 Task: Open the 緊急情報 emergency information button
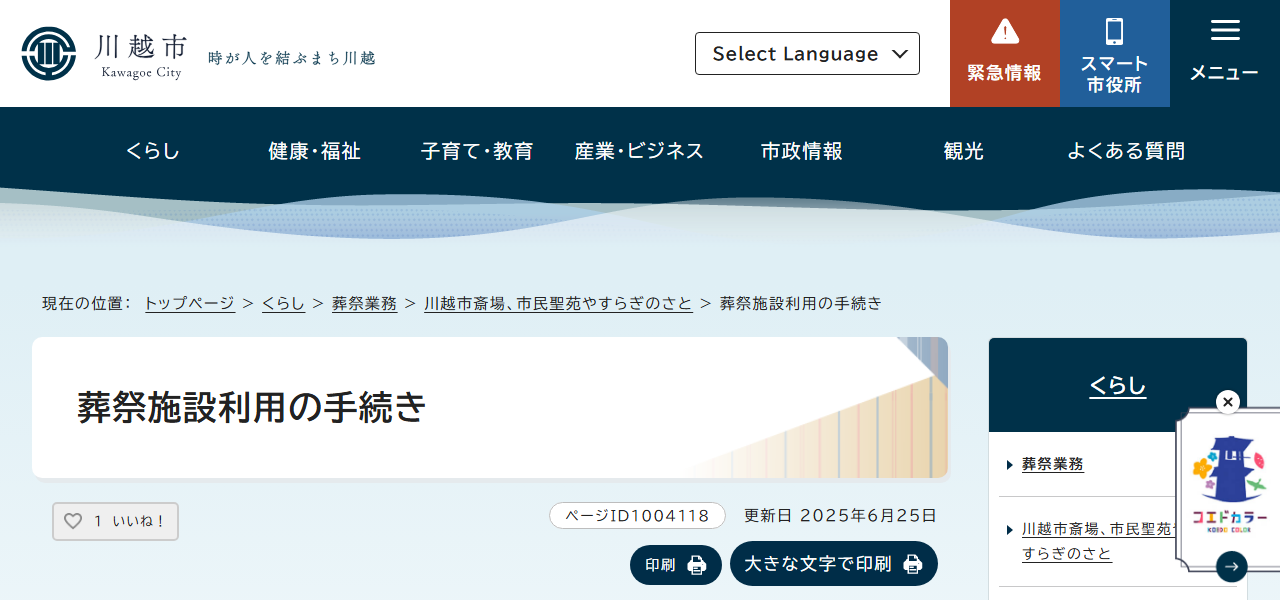(1004, 53)
